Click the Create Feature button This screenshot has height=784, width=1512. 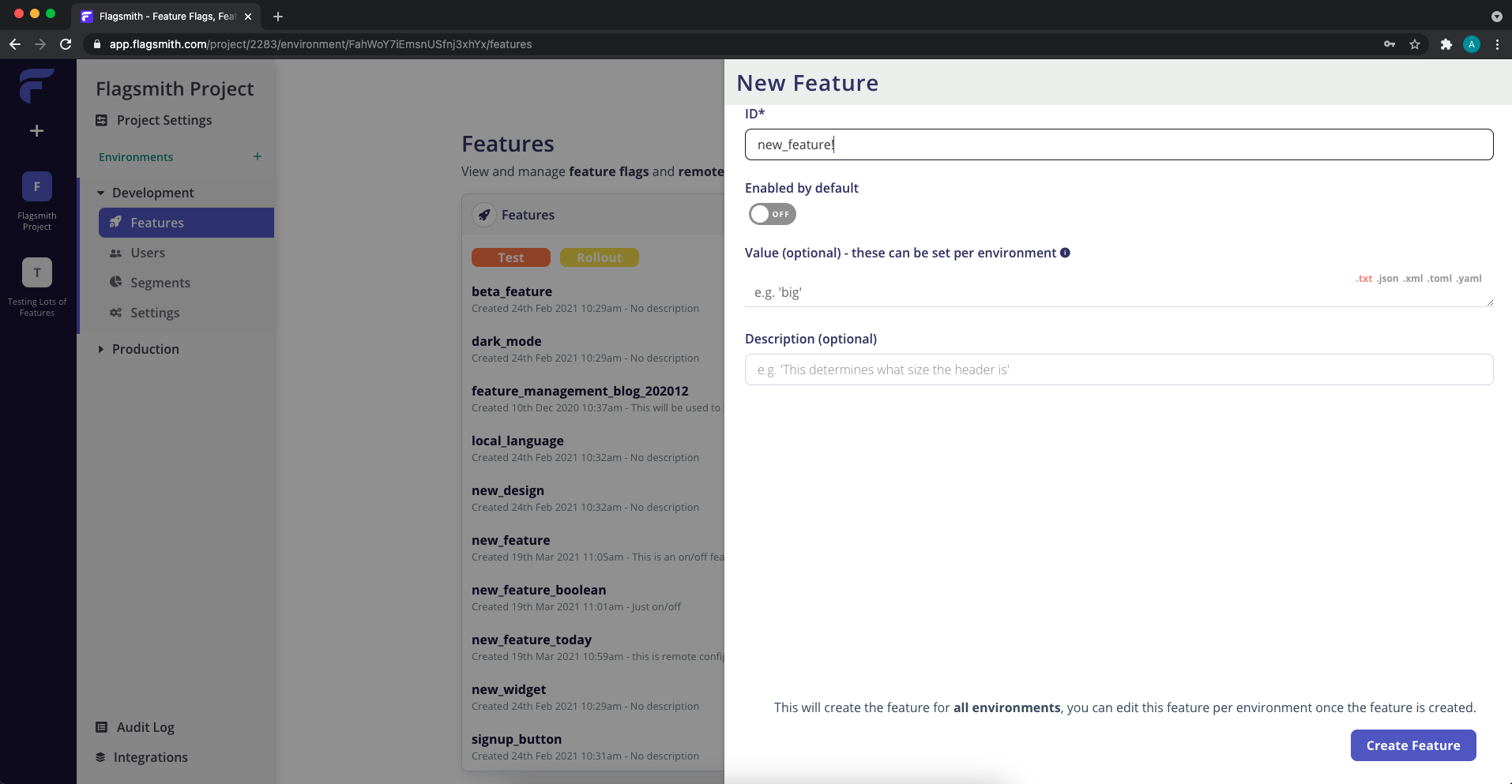click(1413, 745)
